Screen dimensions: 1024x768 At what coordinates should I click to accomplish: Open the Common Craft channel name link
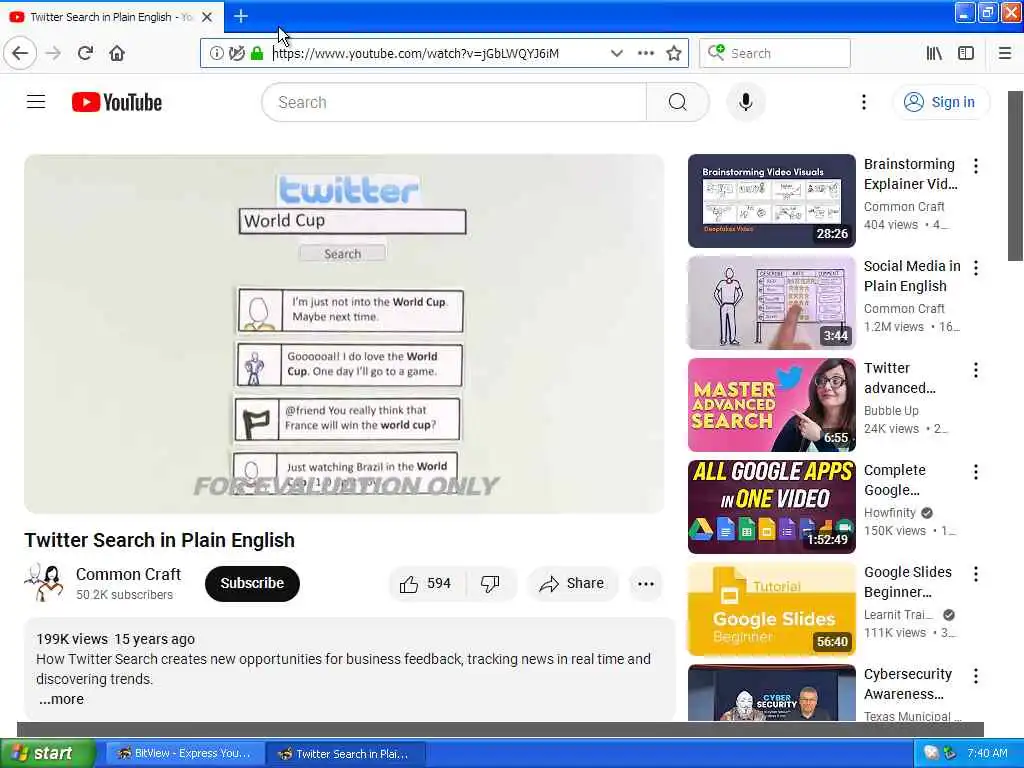coord(128,574)
